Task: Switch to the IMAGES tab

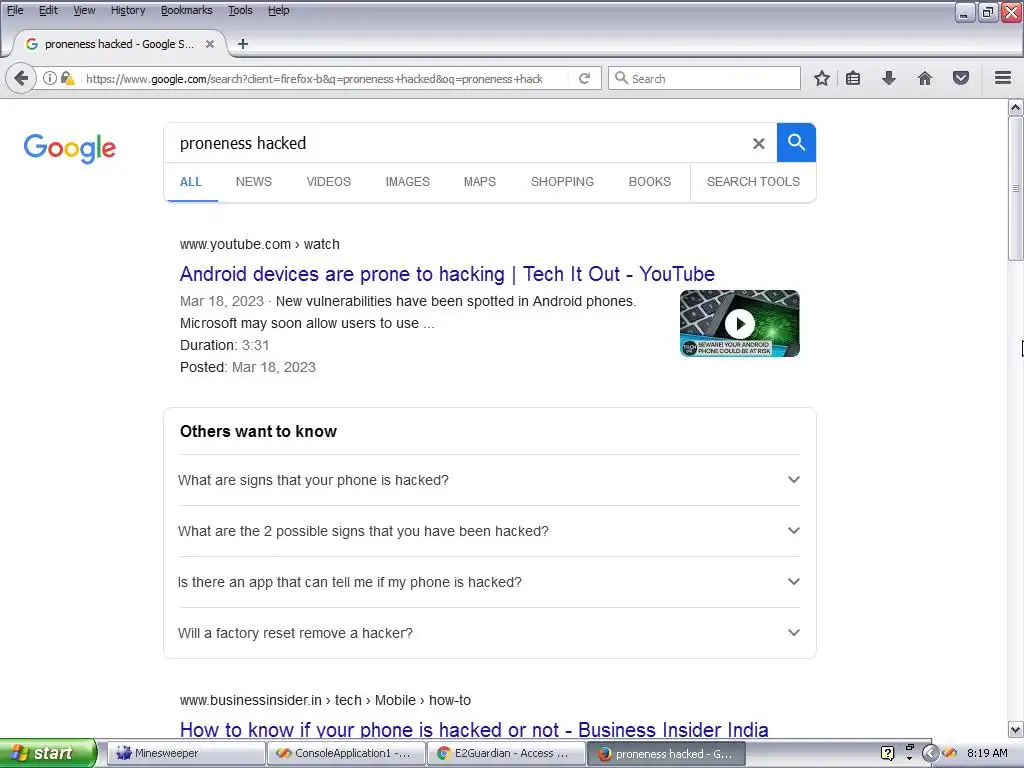Action: coord(408,182)
